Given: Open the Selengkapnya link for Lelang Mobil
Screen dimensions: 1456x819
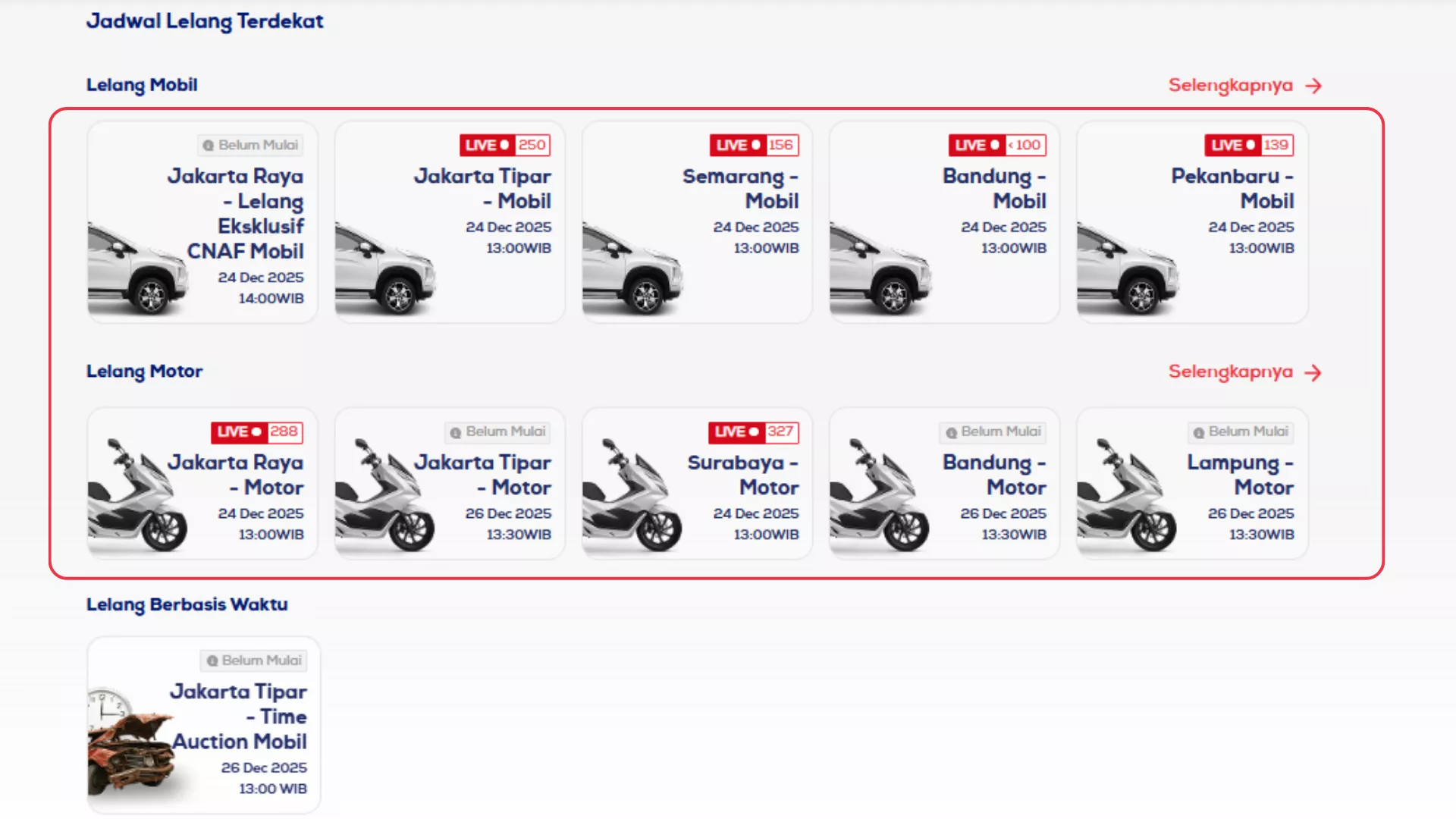Looking at the screenshot, I should point(1230,85).
